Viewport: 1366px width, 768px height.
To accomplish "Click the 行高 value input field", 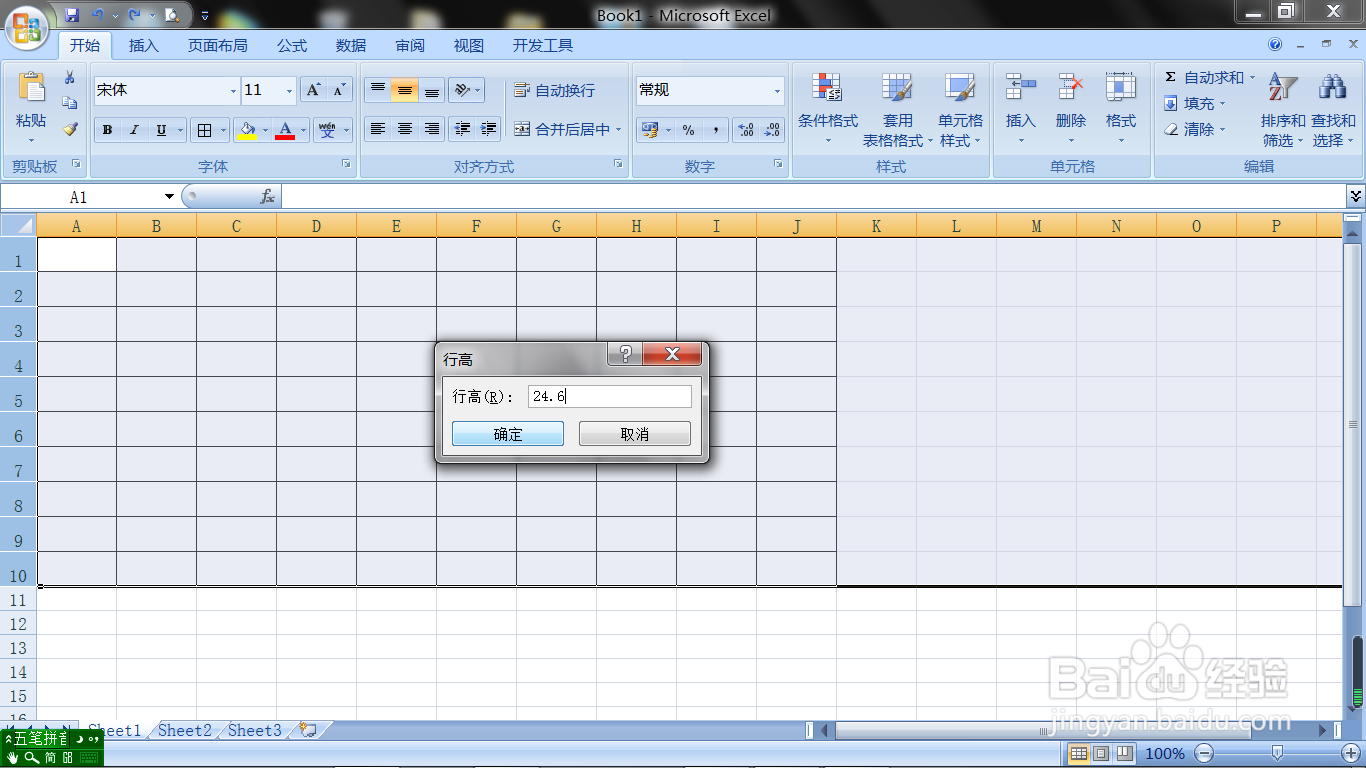I will 609,397.
